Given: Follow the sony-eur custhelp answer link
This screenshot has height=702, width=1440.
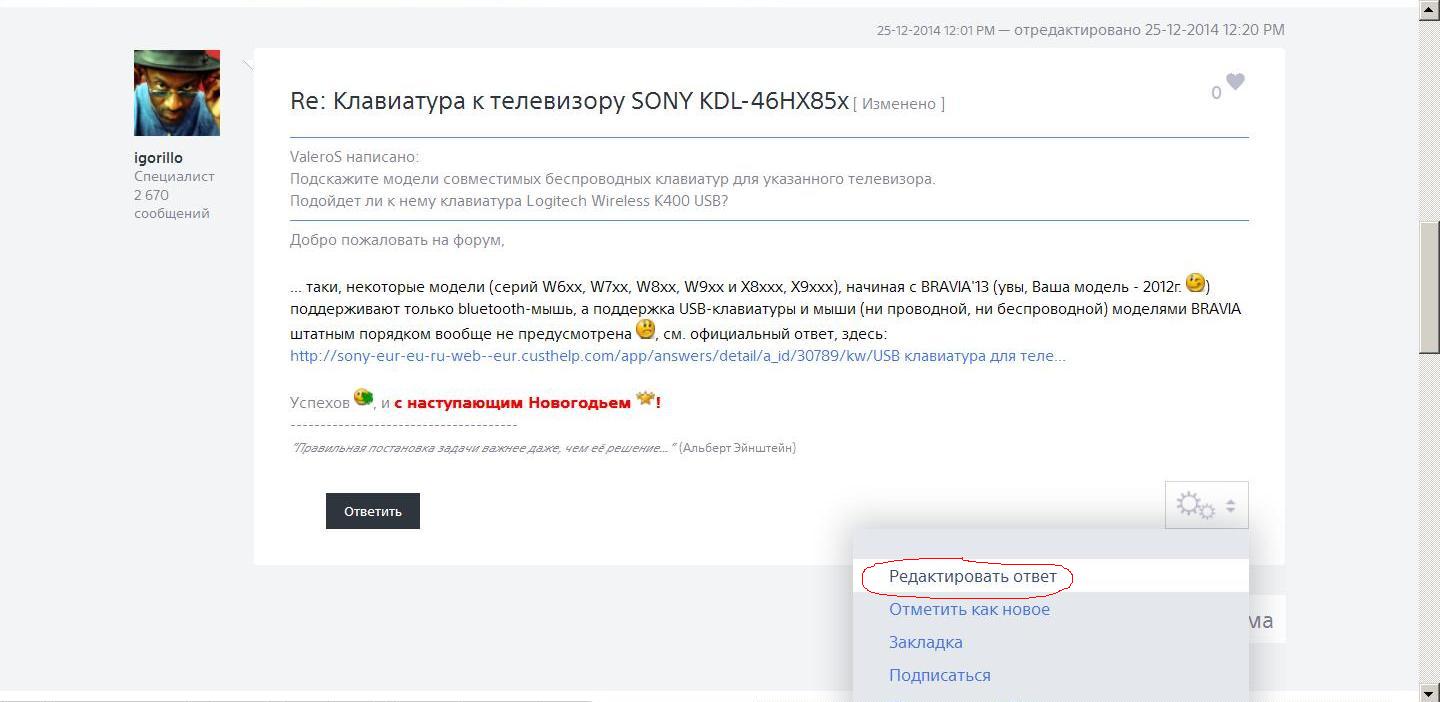Looking at the screenshot, I should click(x=677, y=356).
